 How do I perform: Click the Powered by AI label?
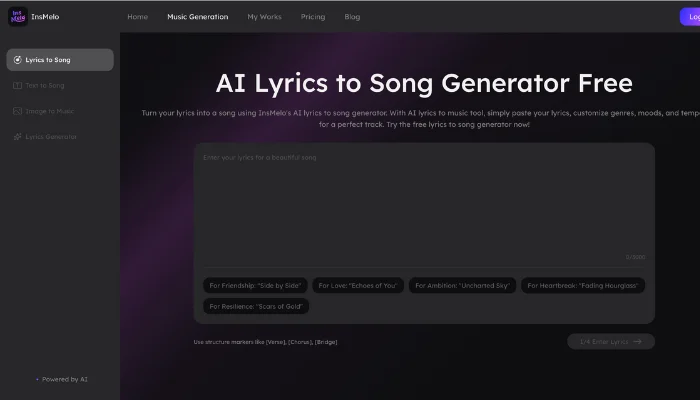coord(65,379)
